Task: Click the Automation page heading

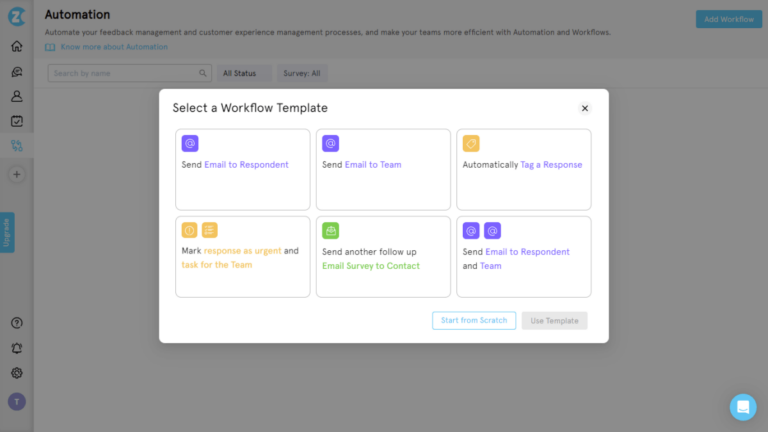Action: [77, 15]
